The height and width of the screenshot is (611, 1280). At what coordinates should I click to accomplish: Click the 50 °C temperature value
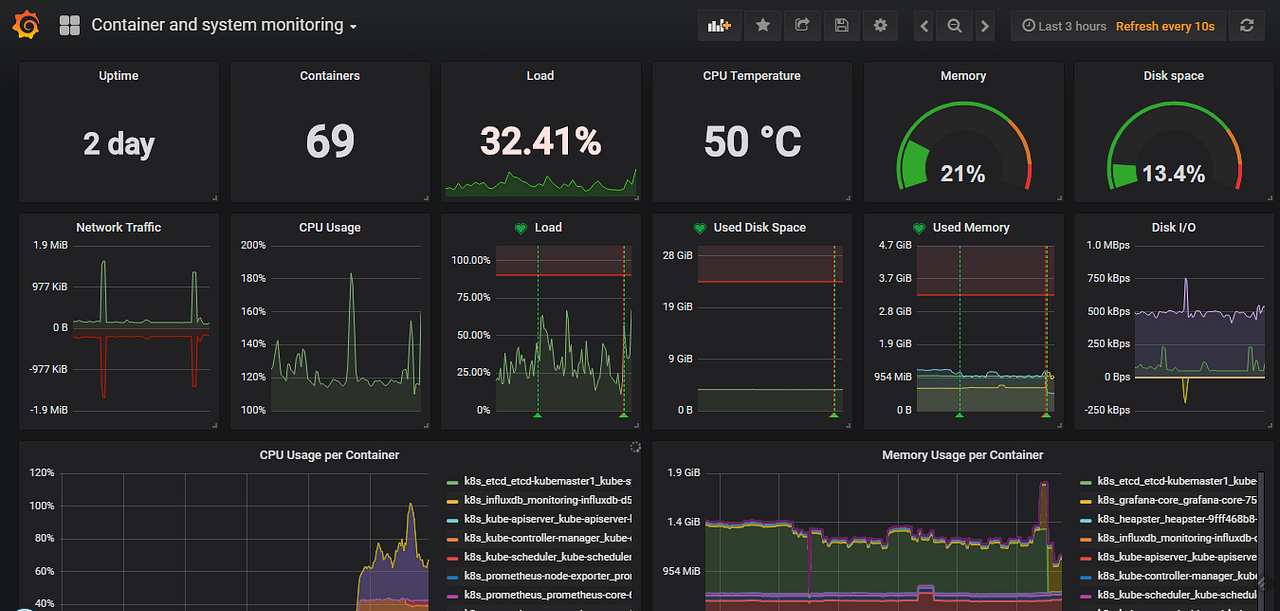(752, 141)
